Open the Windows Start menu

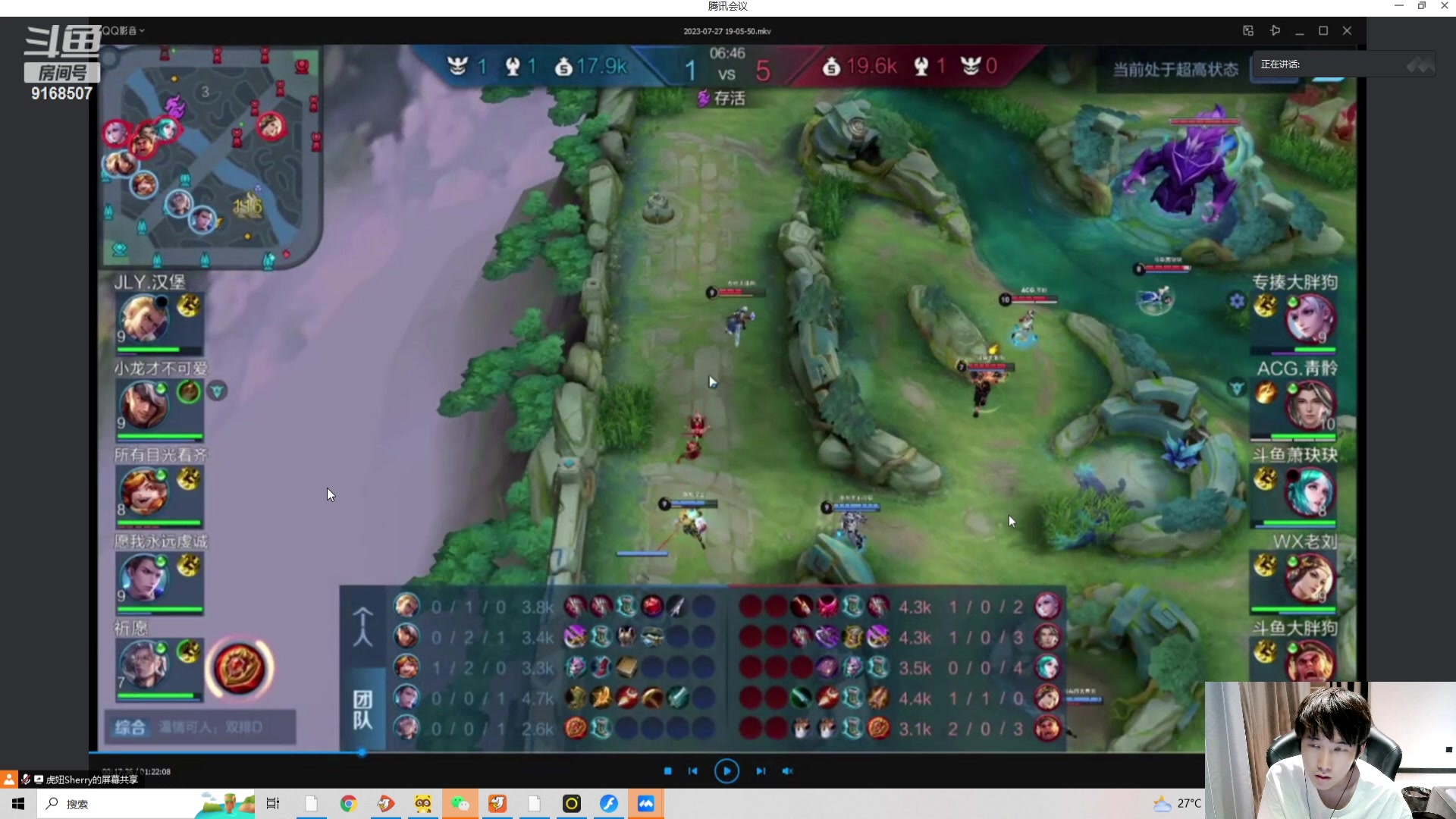point(18,804)
